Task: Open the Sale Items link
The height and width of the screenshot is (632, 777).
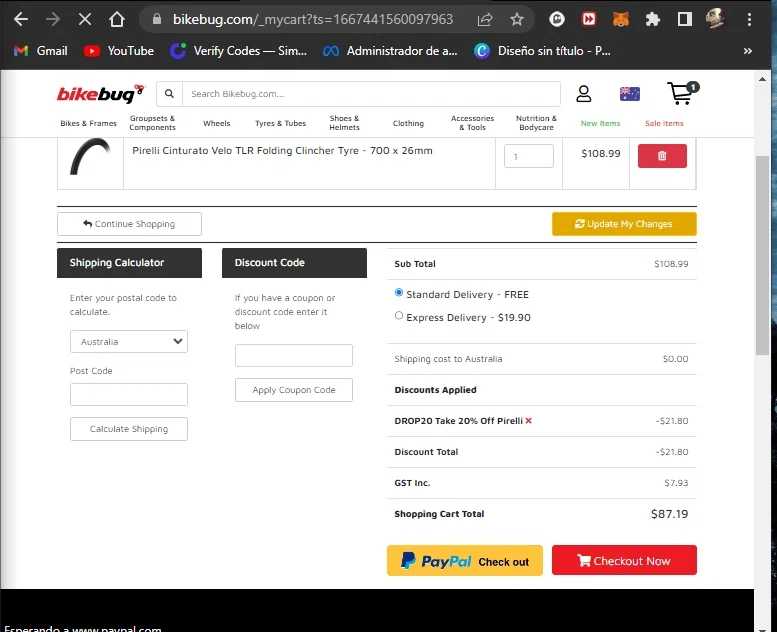Action: (664, 123)
